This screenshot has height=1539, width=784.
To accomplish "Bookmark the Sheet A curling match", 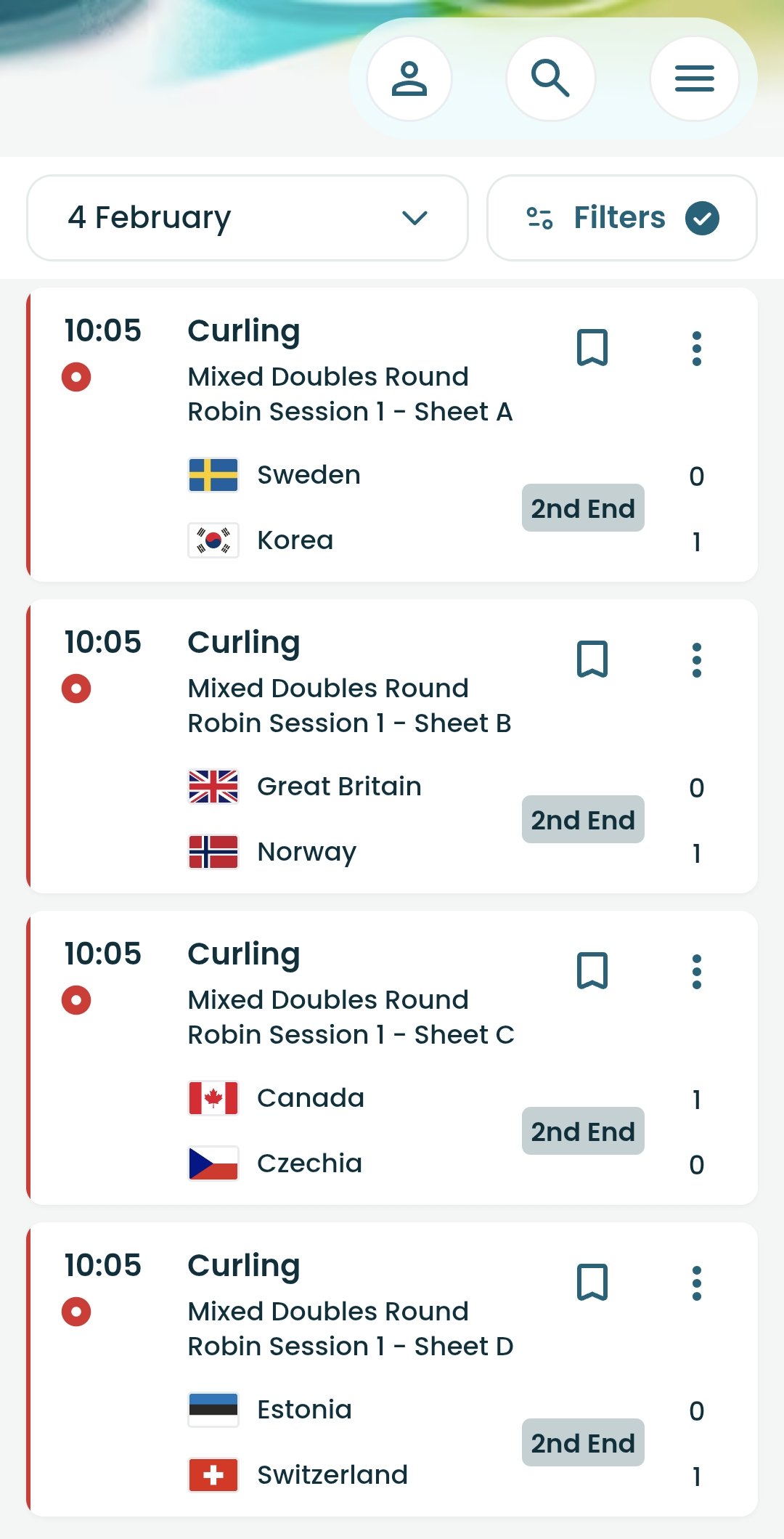I will pyautogui.click(x=592, y=348).
